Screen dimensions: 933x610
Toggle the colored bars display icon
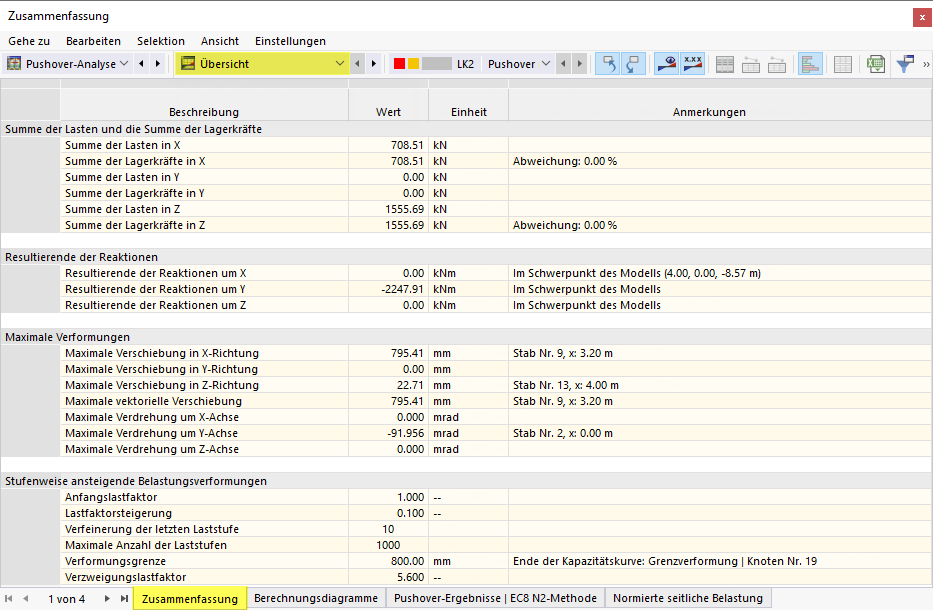point(810,64)
